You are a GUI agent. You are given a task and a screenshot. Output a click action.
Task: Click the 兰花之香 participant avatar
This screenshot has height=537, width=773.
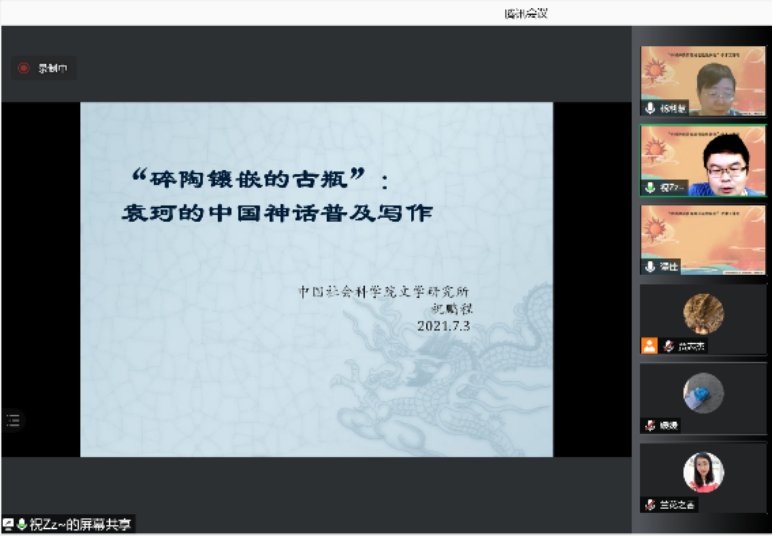click(x=703, y=472)
